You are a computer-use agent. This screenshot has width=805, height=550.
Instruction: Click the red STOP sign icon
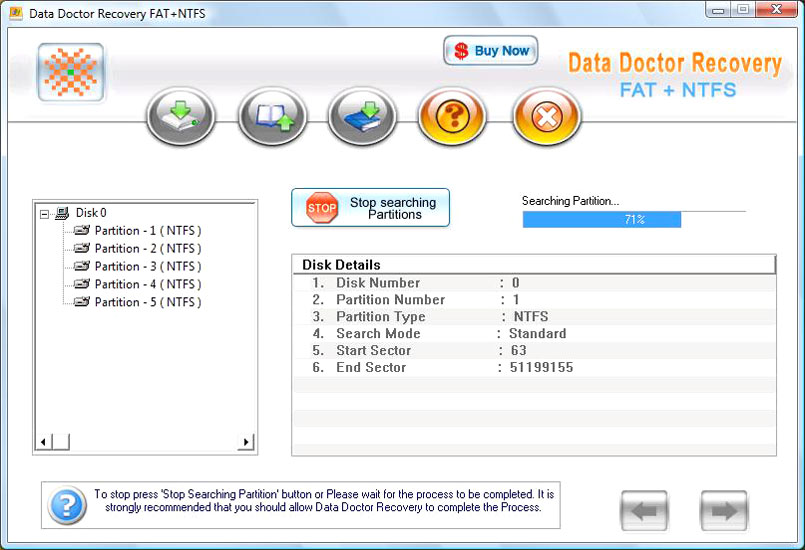pyautogui.click(x=322, y=207)
